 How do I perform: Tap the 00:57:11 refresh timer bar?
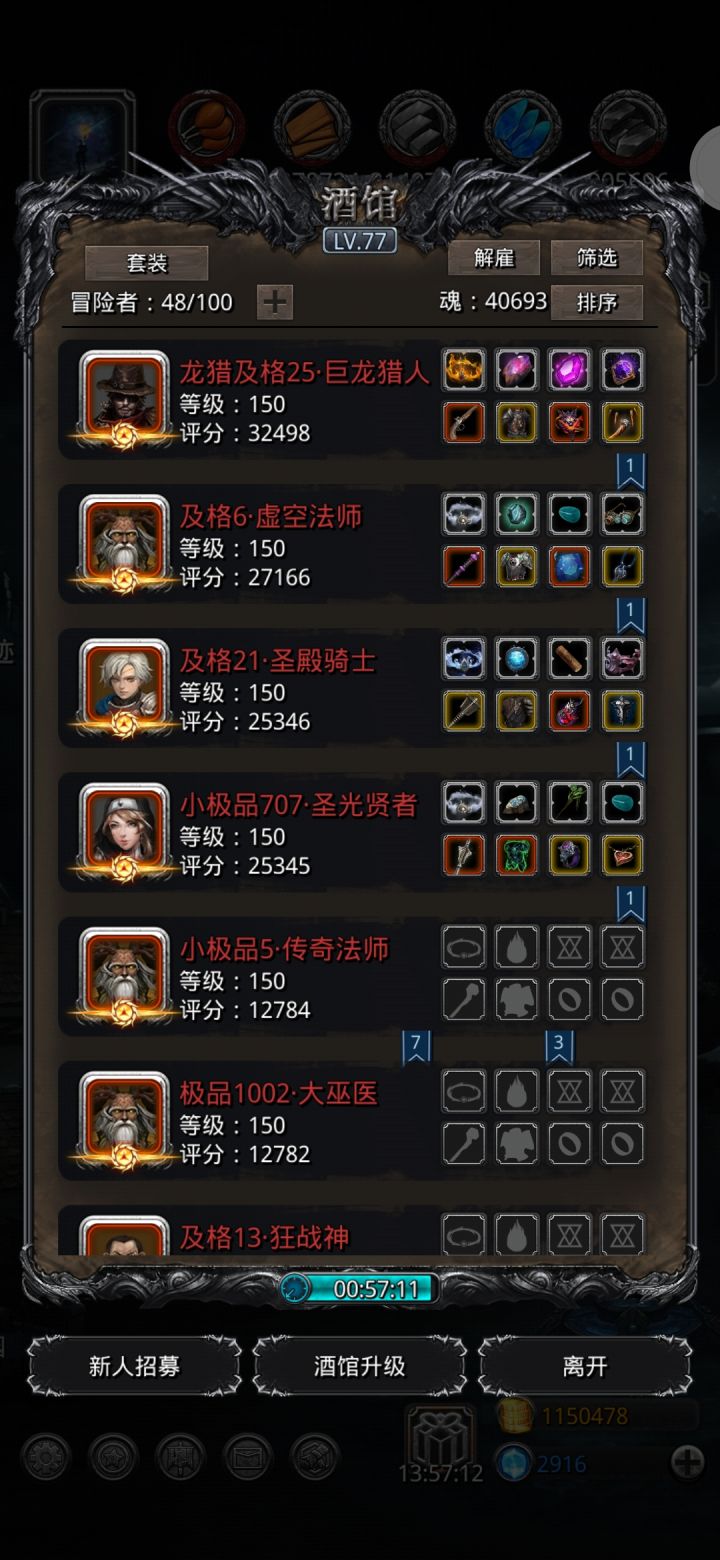pos(360,1288)
